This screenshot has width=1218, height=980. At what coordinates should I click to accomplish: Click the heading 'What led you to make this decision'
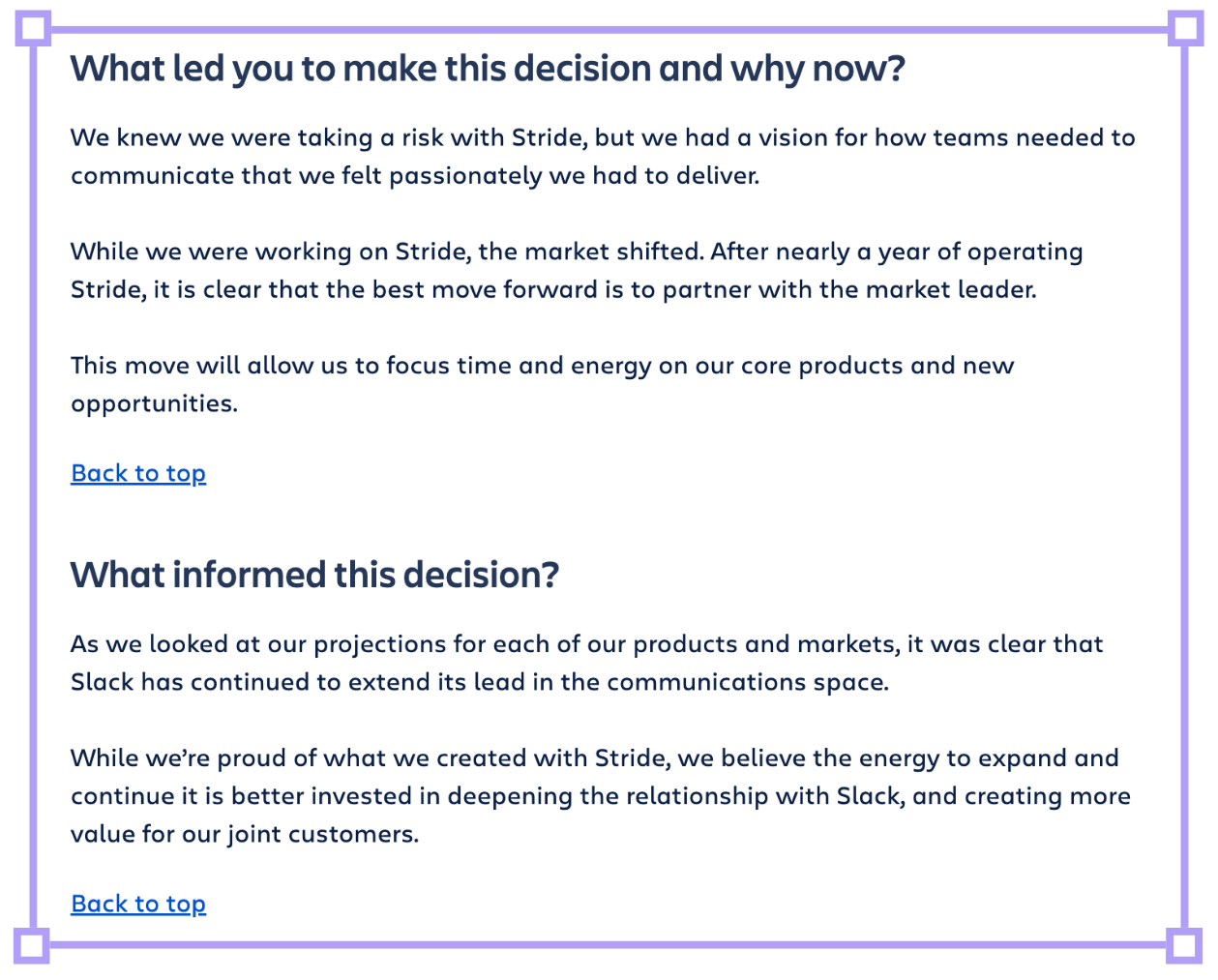(488, 69)
